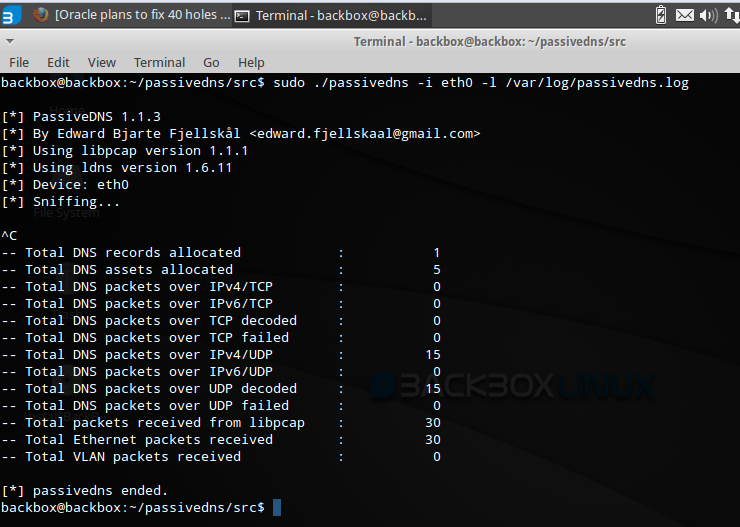The image size is (740, 527).
Task: Click the ldns version 1.6.11 line
Action: click(117, 167)
